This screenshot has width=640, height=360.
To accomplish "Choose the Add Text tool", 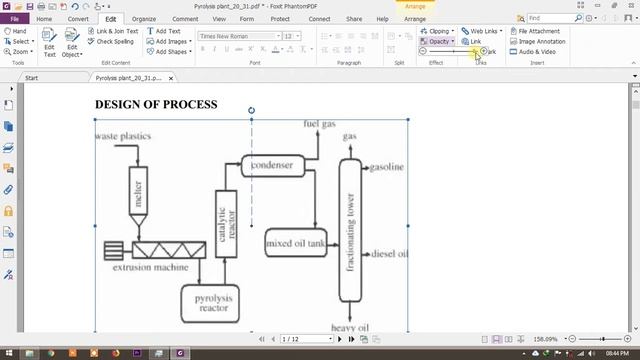I will [x=164, y=31].
